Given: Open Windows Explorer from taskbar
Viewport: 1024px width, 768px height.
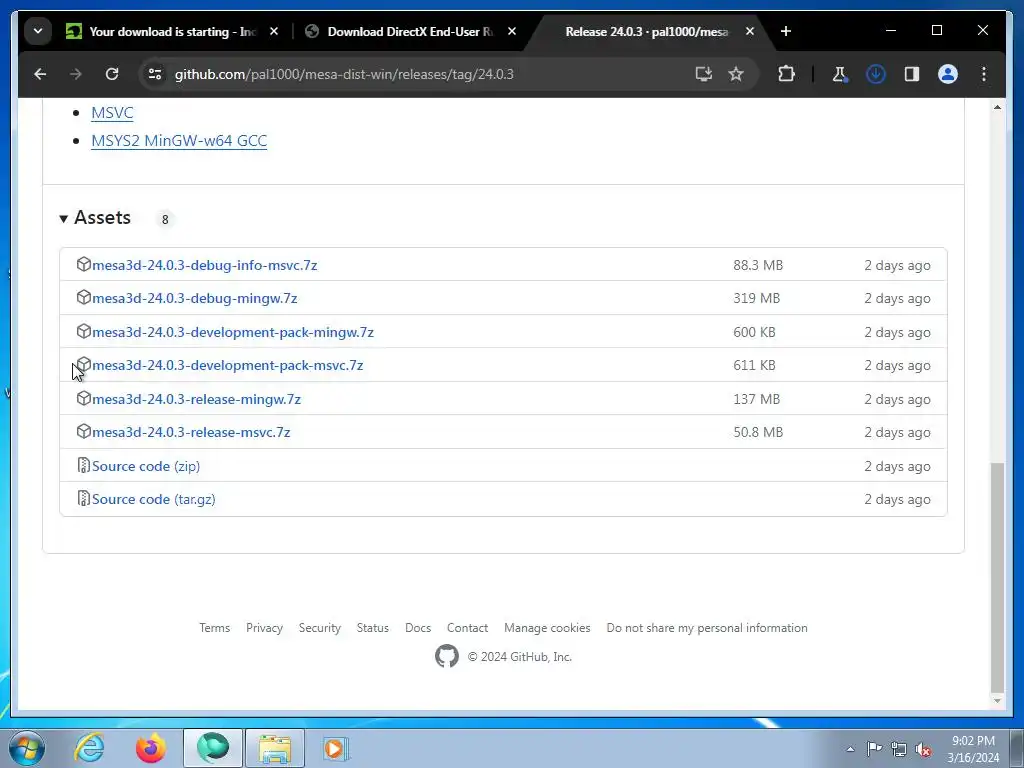Looking at the screenshot, I should tap(275, 748).
